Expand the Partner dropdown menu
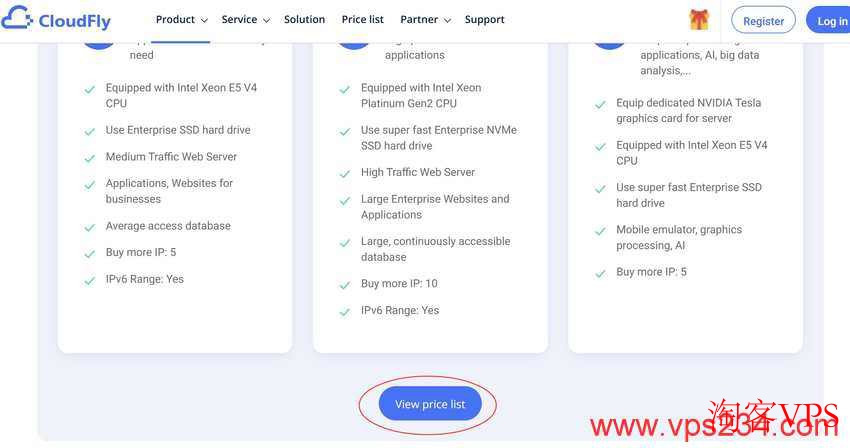Viewport: 850px width, 448px height. [x=426, y=20]
